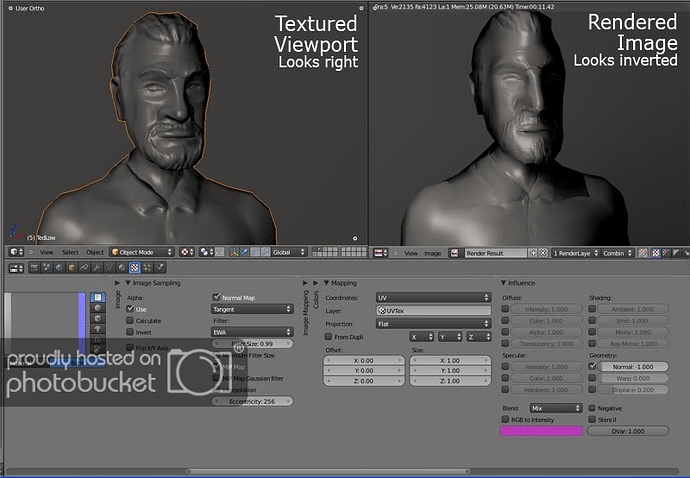Open the Texture properties checker tab icon

tap(135, 268)
